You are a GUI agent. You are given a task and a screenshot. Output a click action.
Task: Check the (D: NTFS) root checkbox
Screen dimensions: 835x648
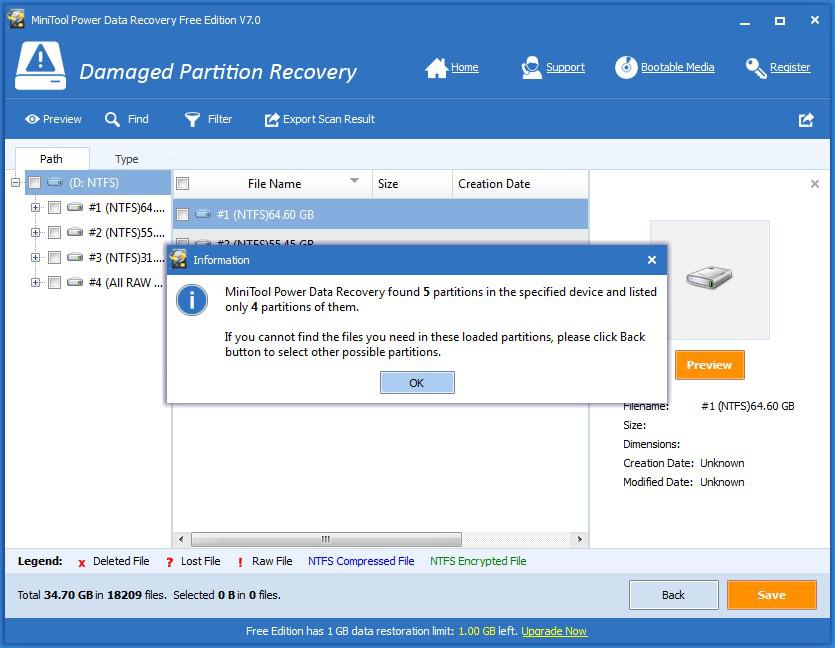(x=35, y=183)
